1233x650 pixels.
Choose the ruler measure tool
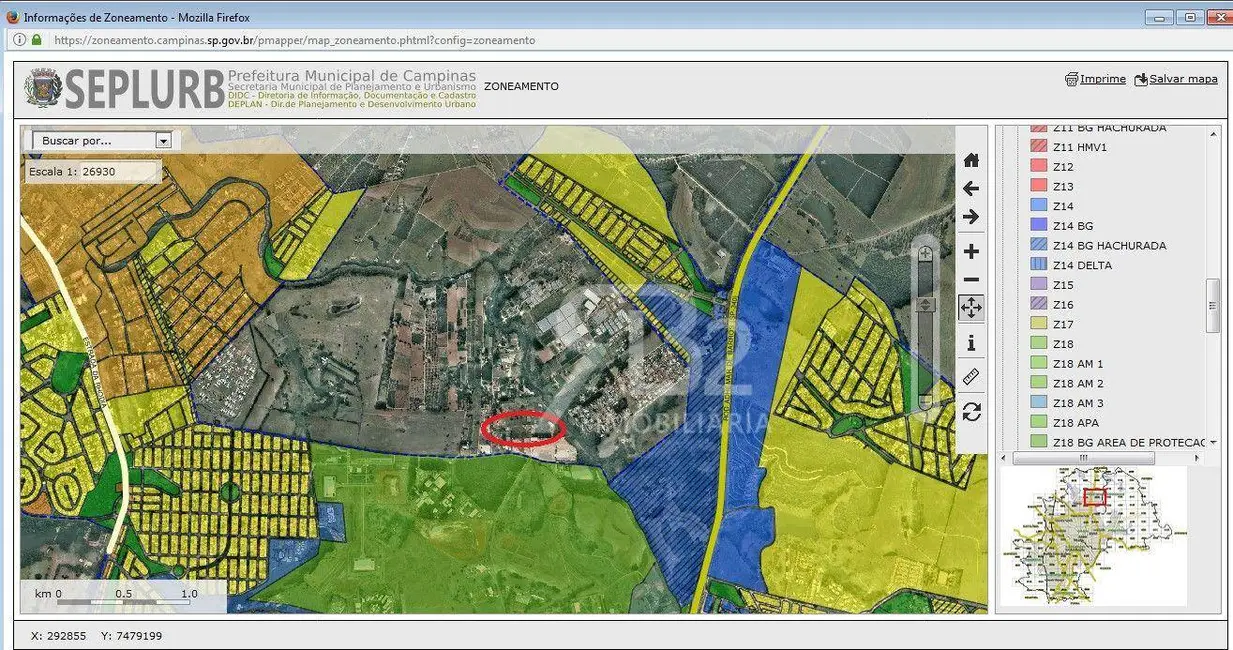[x=971, y=377]
